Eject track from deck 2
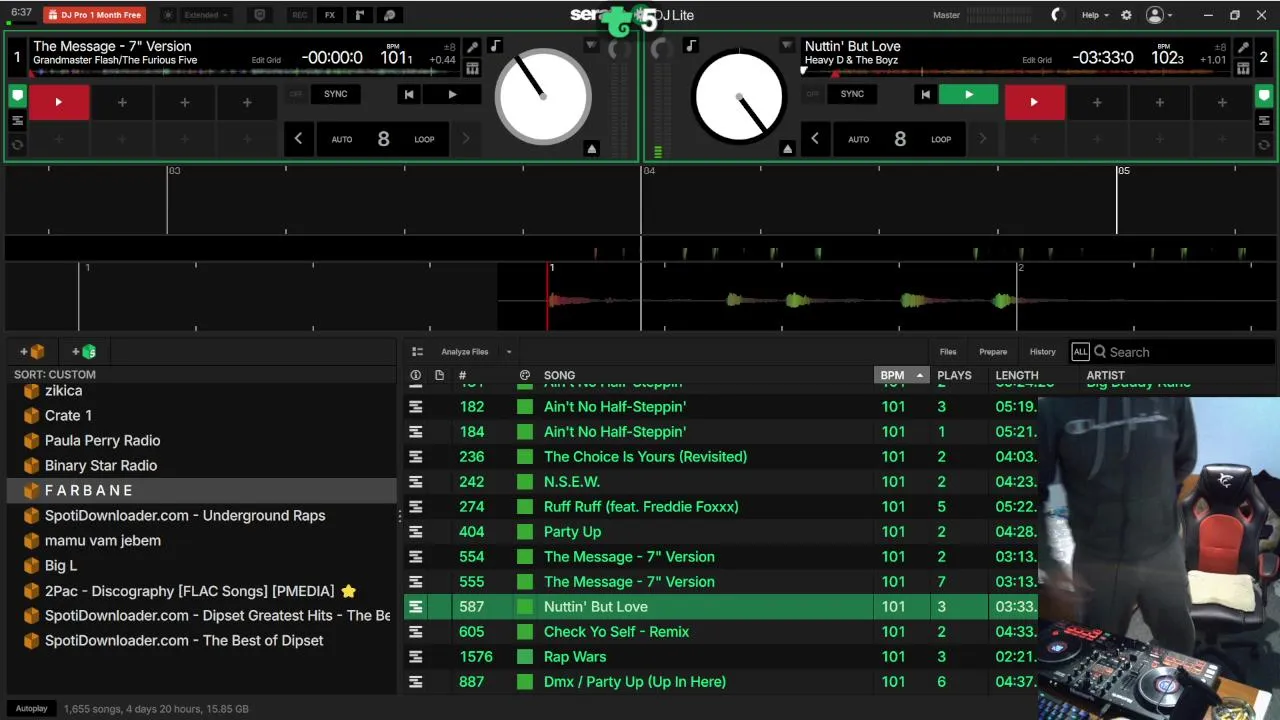1280x720 pixels. tap(787, 149)
